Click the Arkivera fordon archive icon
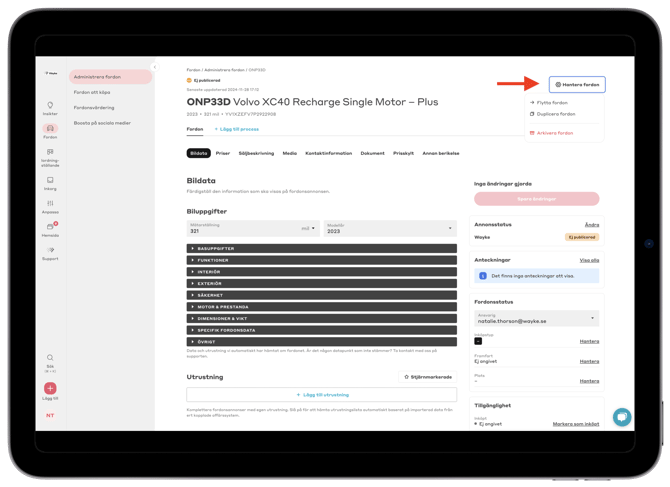 (532, 133)
